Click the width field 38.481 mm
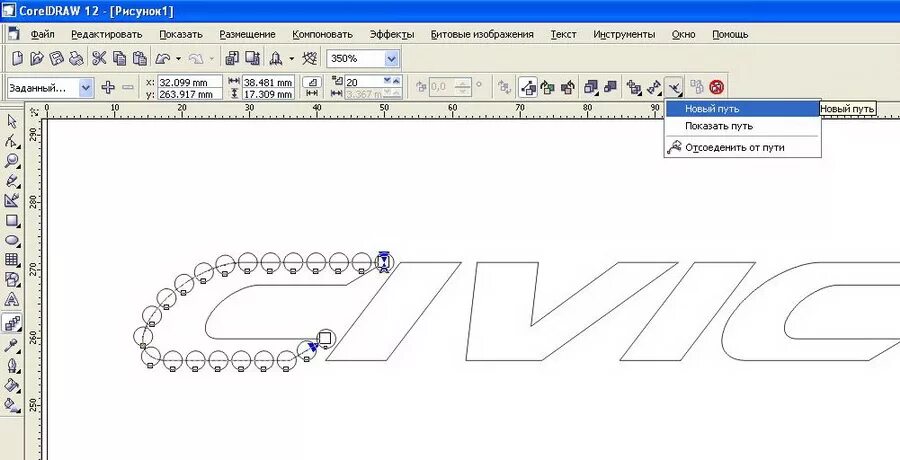Viewport: 900px width, 460px height. coord(268,82)
